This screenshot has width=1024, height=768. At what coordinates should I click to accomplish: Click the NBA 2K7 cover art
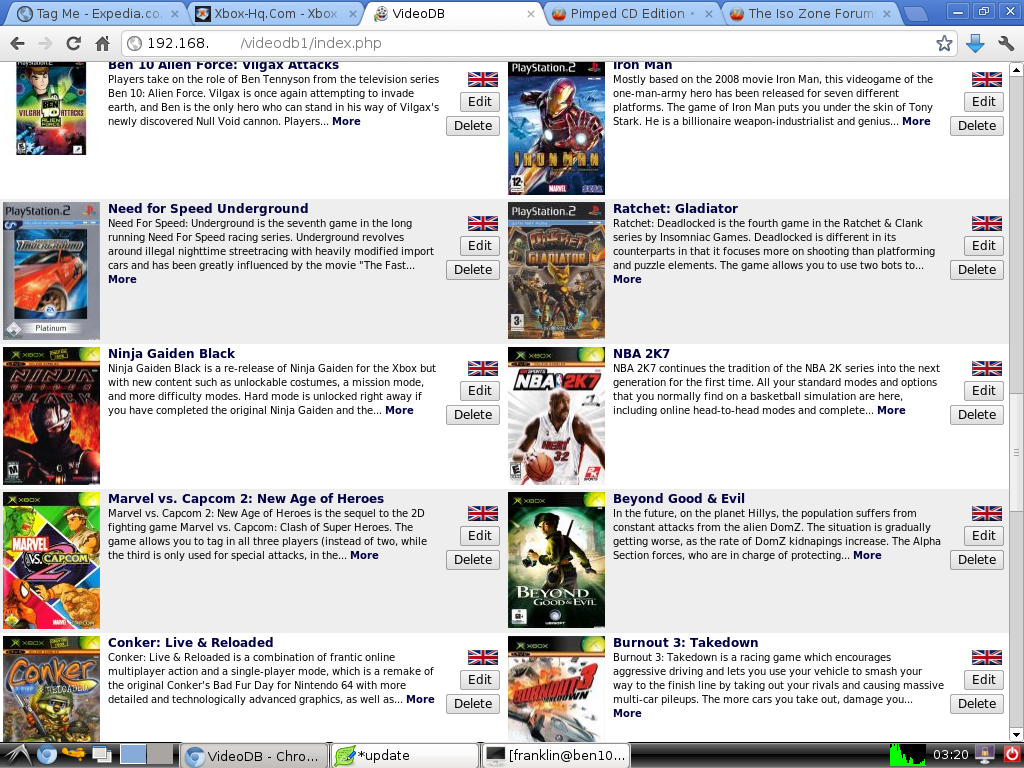(556, 415)
